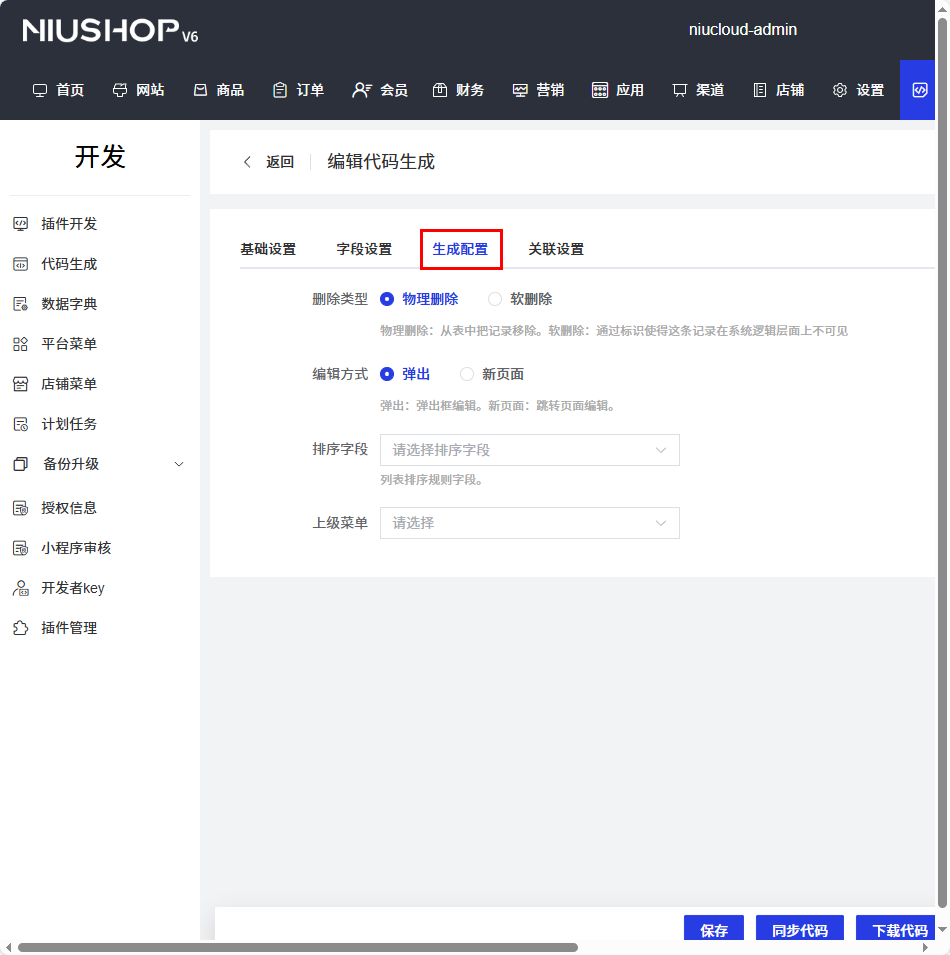
Task: Click the 返回 back link
Action: pos(270,162)
